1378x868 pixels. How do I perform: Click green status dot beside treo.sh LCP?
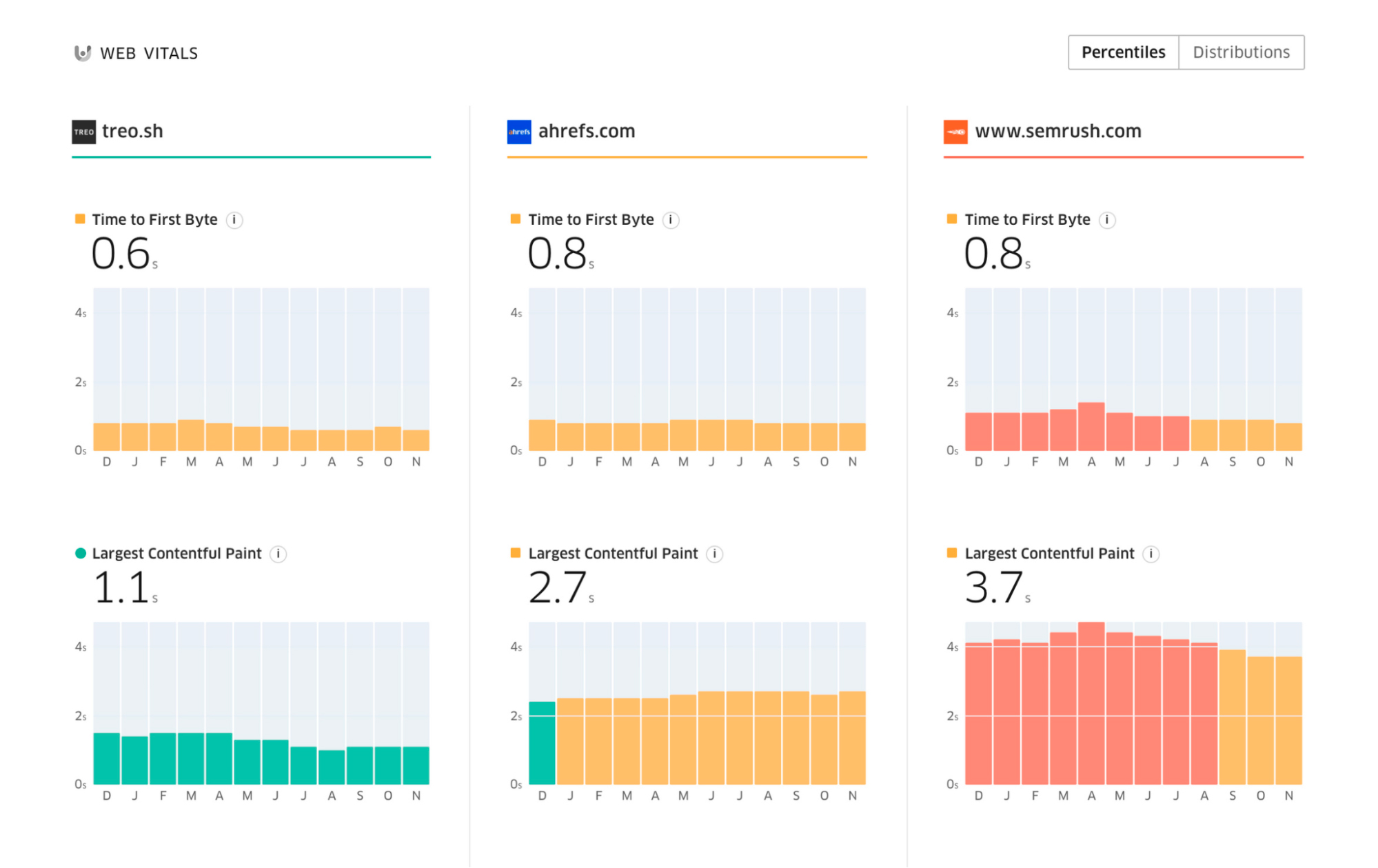[80, 553]
